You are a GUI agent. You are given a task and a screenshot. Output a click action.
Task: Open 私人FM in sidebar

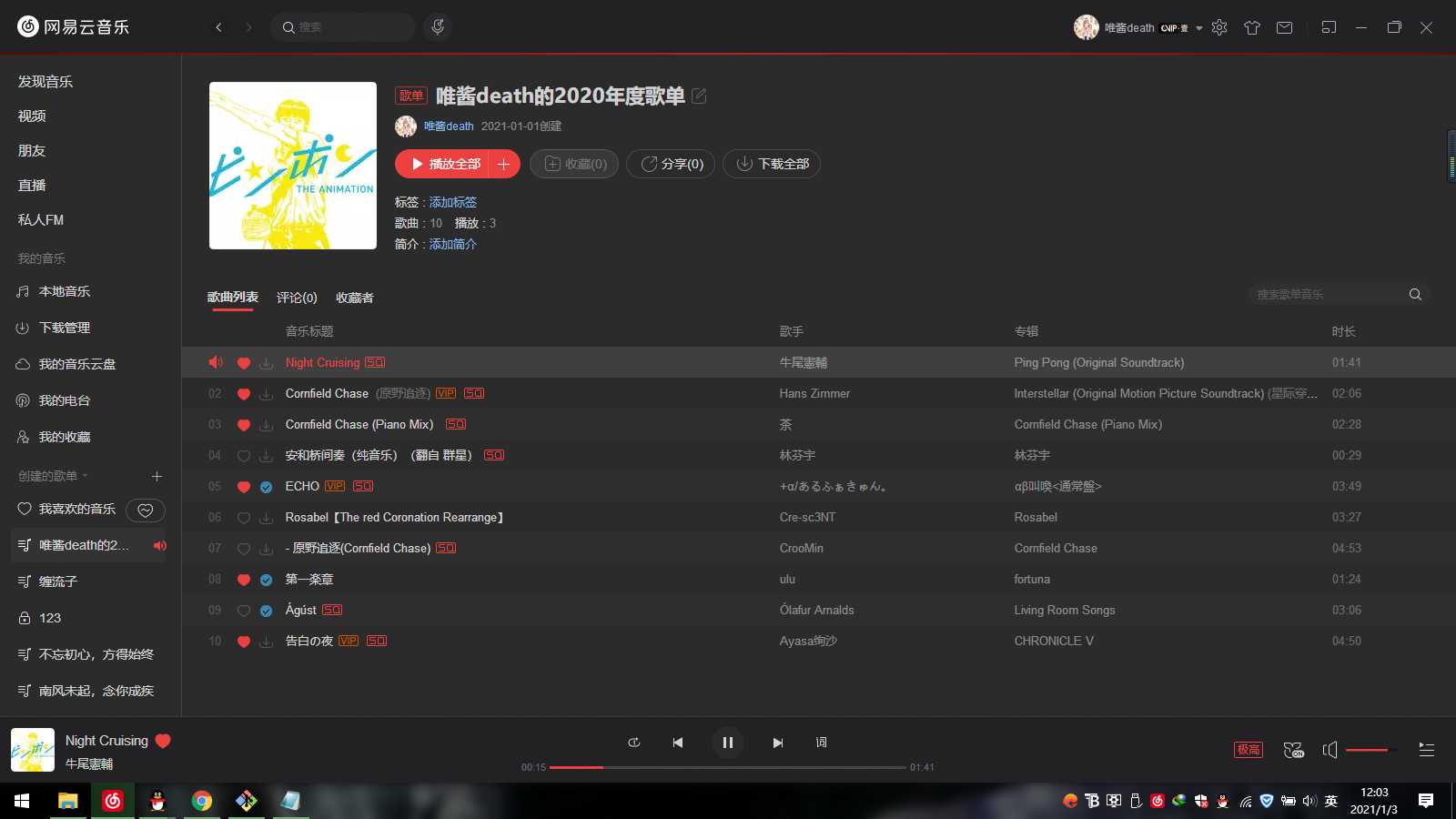pyautogui.click(x=41, y=220)
